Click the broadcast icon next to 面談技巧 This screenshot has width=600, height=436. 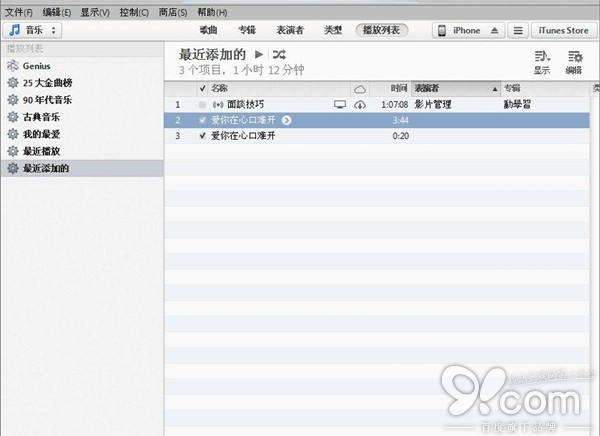[218, 105]
